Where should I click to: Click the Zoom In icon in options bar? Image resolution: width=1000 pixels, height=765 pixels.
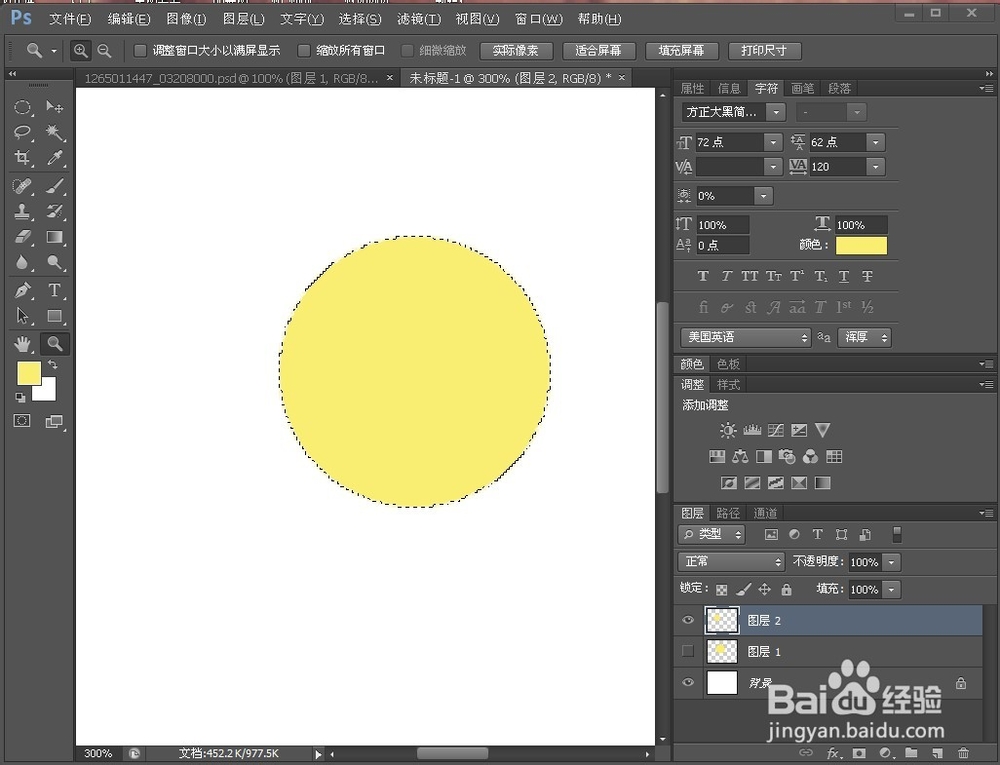click(x=80, y=51)
